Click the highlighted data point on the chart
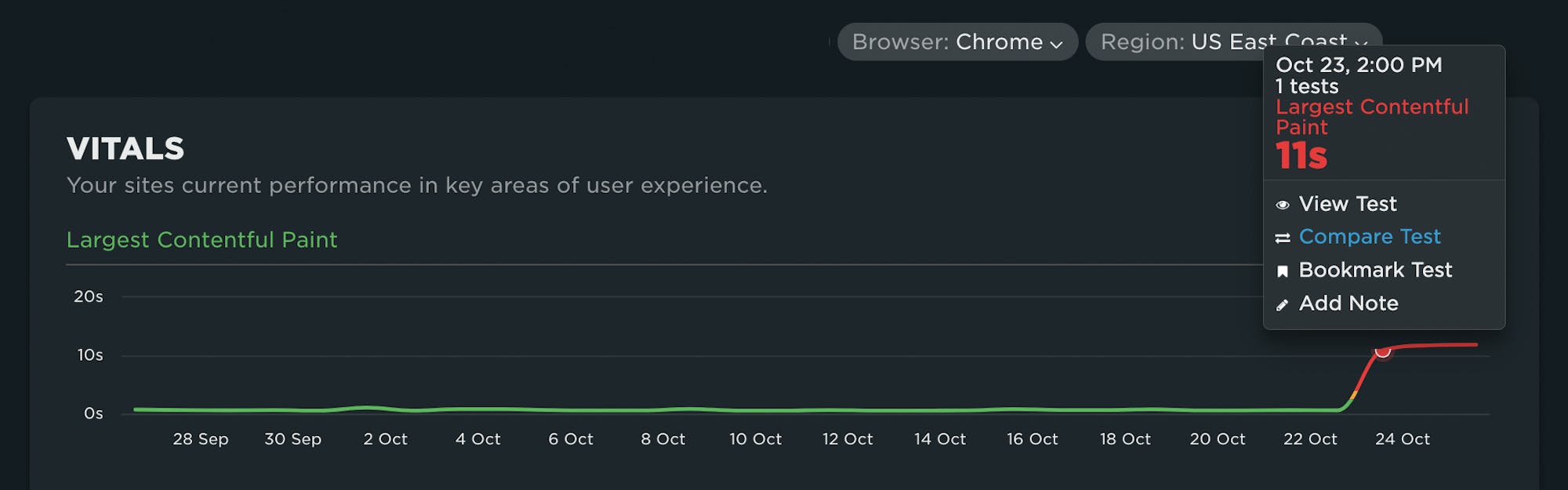 pos(1383,350)
